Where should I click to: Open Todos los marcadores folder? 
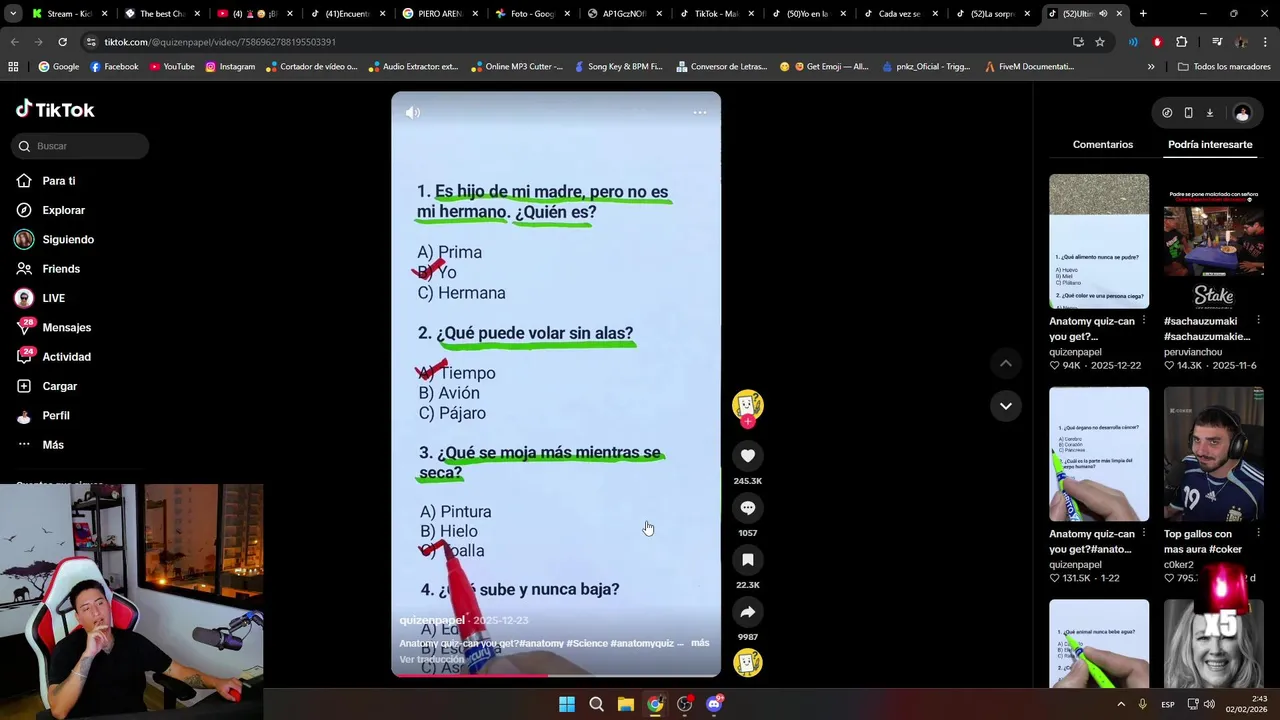click(1224, 67)
